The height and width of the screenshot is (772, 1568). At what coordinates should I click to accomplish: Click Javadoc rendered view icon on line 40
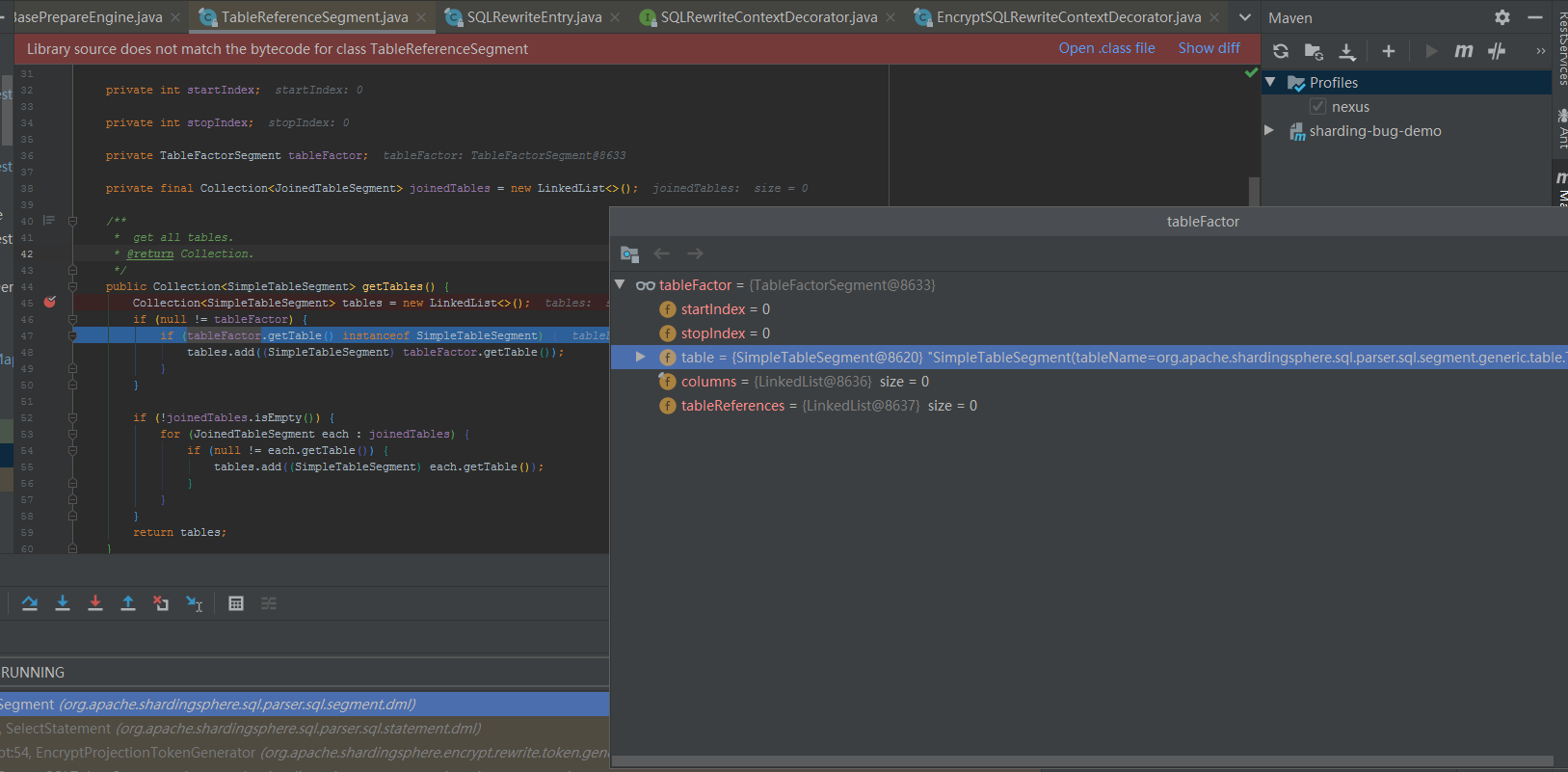click(49, 221)
